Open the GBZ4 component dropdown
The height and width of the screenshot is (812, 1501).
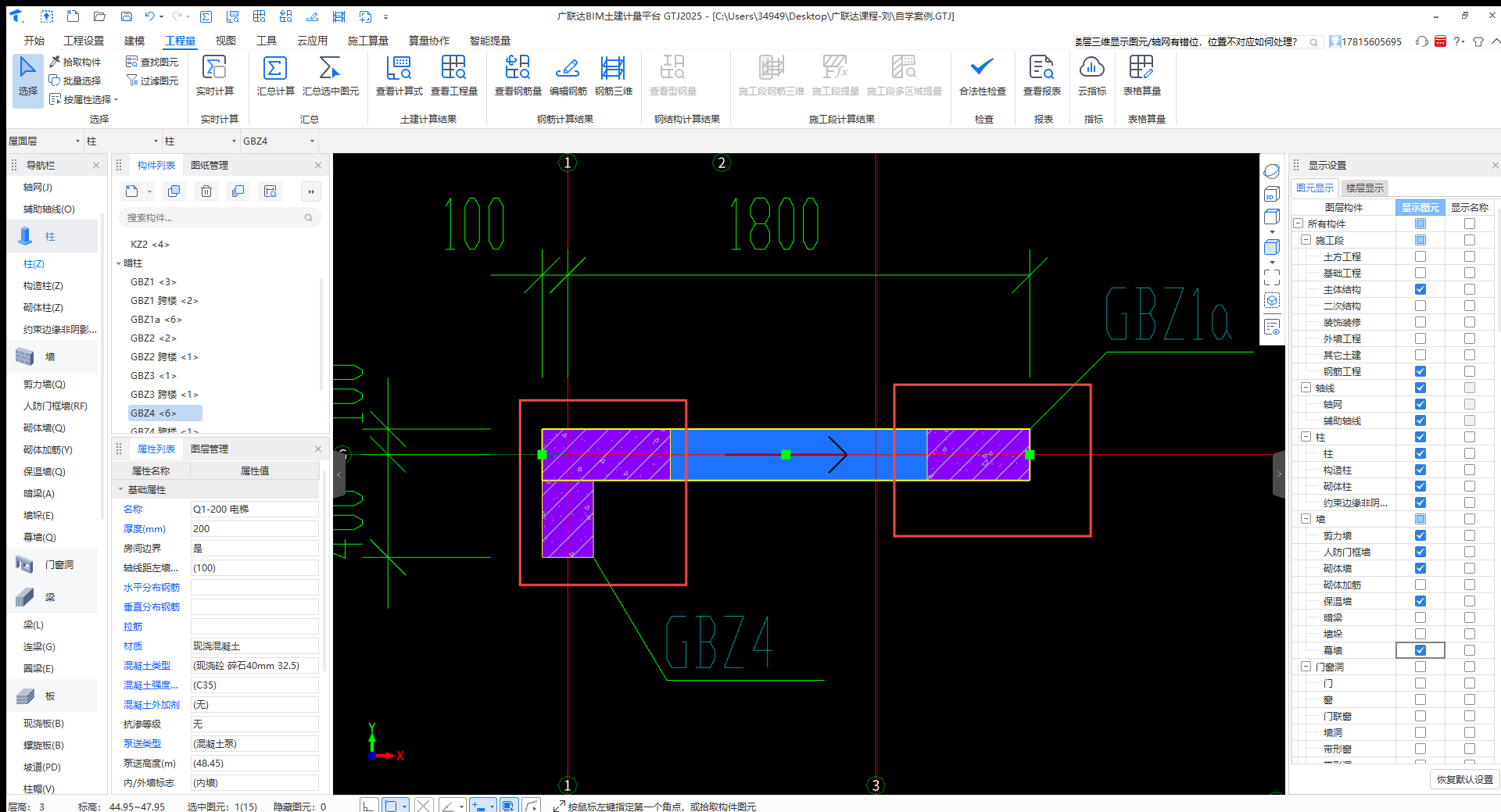pos(278,141)
